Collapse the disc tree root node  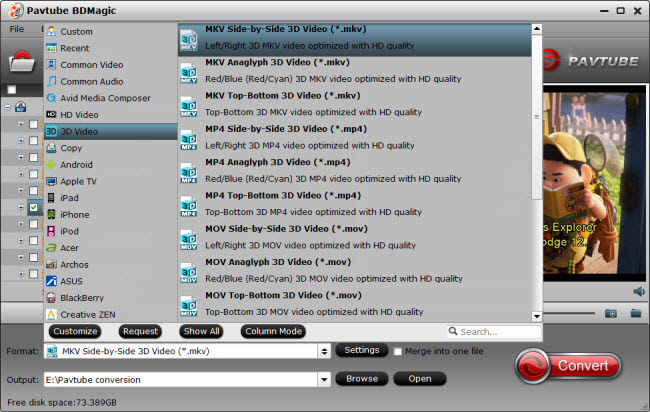[8, 107]
